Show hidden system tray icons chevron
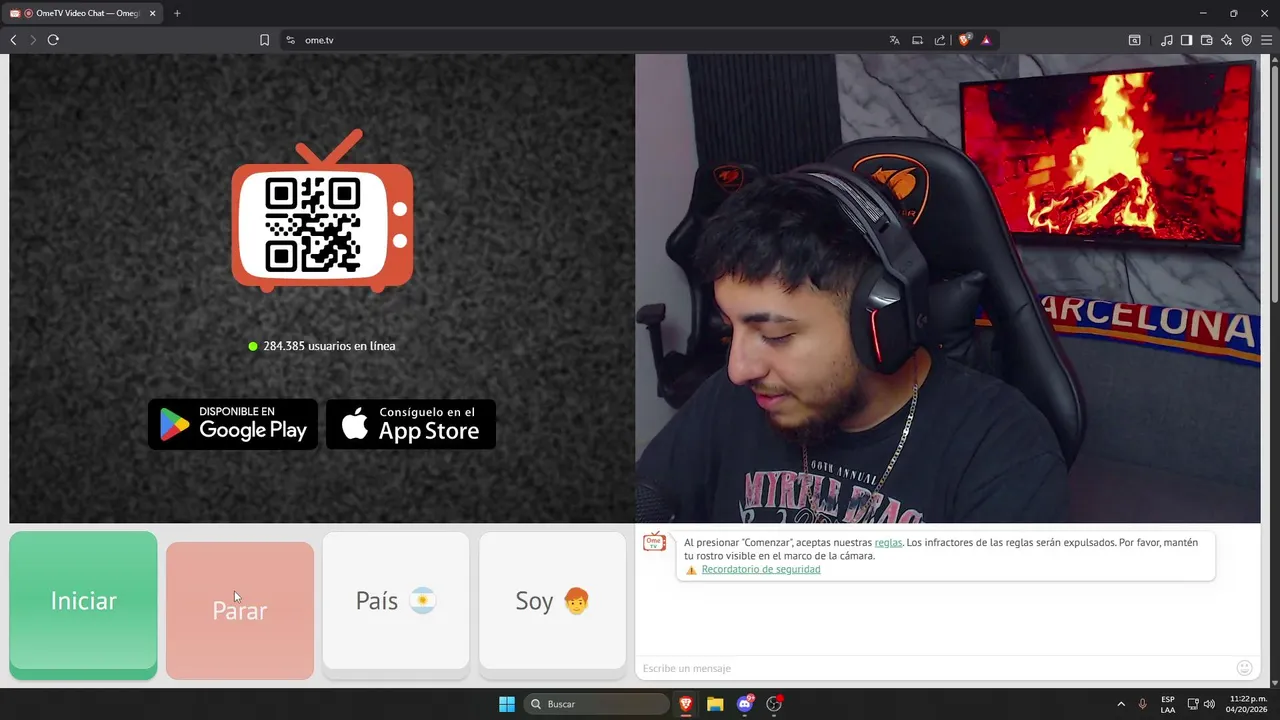 tap(1121, 704)
